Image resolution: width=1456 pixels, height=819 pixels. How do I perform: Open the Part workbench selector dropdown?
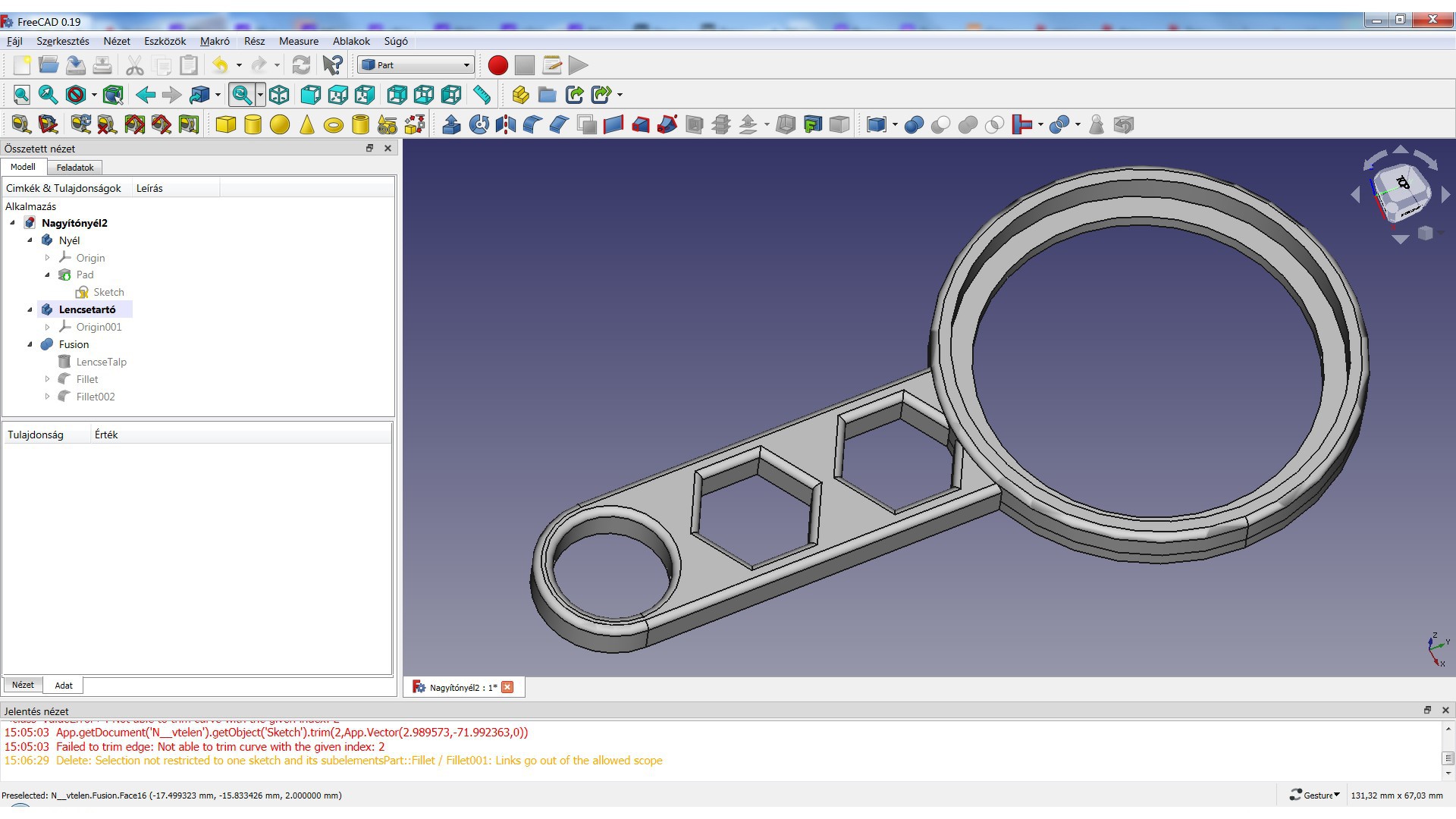point(416,65)
